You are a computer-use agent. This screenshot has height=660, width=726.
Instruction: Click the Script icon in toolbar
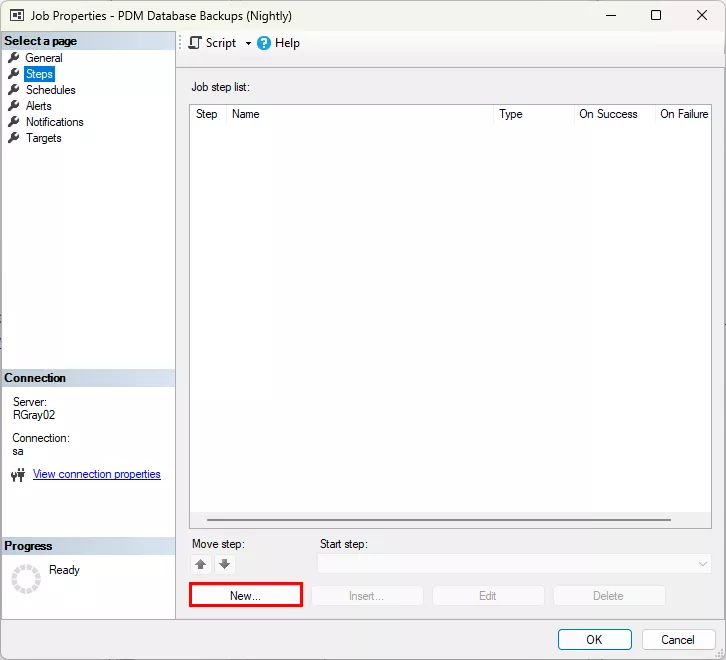point(195,43)
